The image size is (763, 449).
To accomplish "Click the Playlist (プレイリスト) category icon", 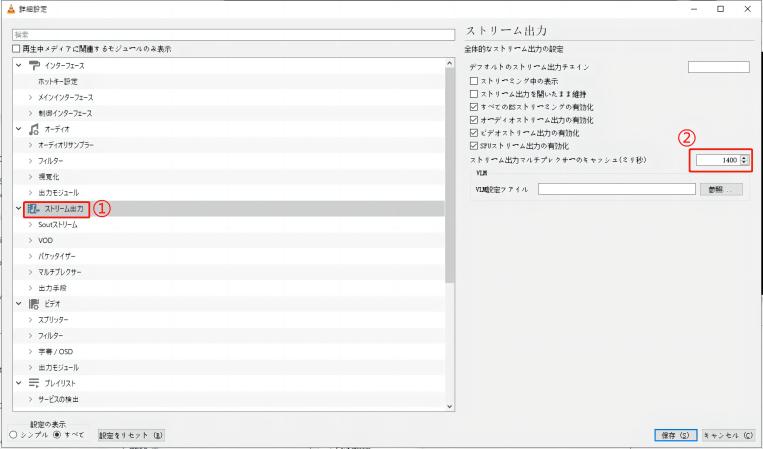I will coord(33,383).
